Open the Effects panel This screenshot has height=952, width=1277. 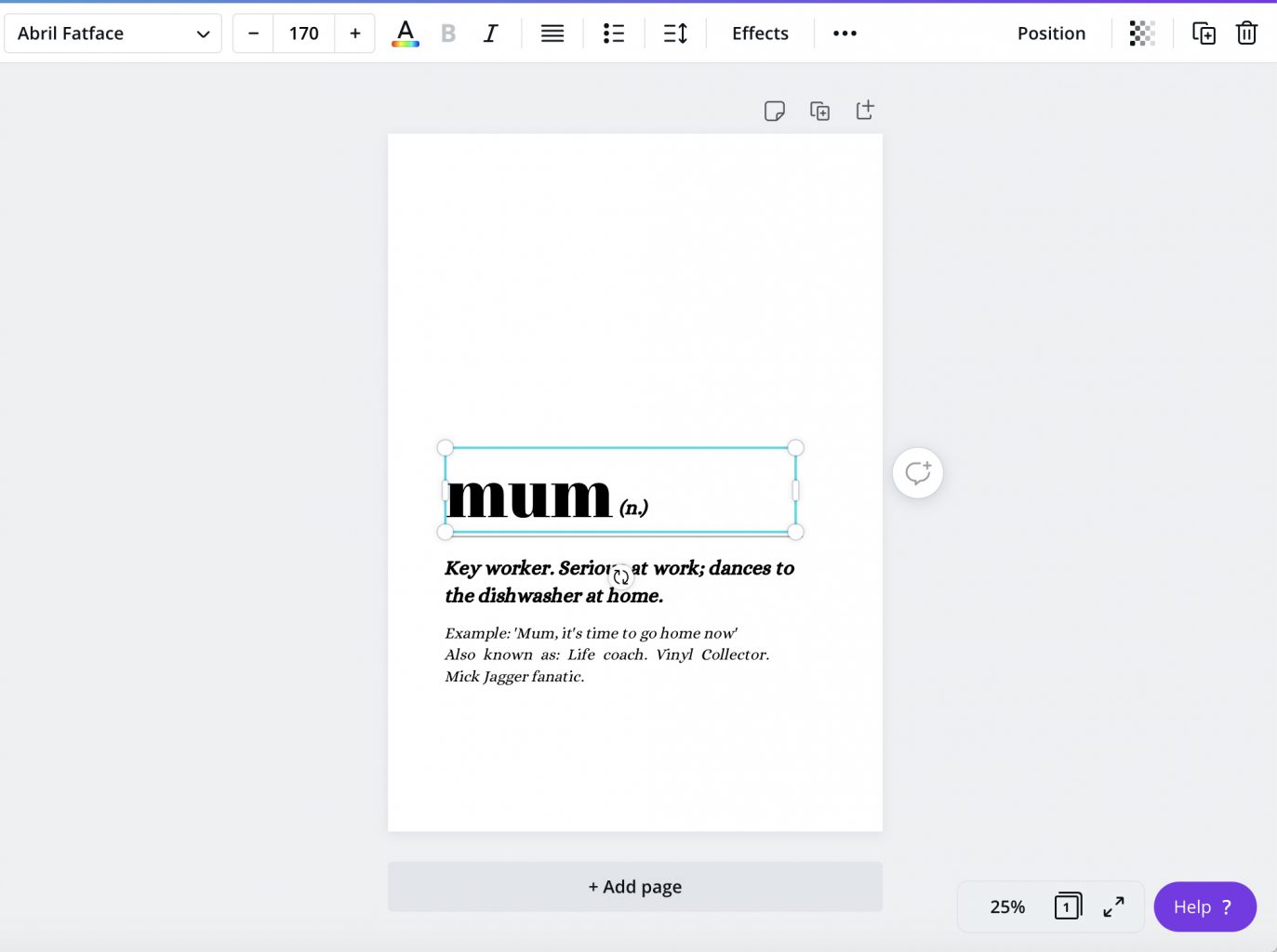(760, 33)
